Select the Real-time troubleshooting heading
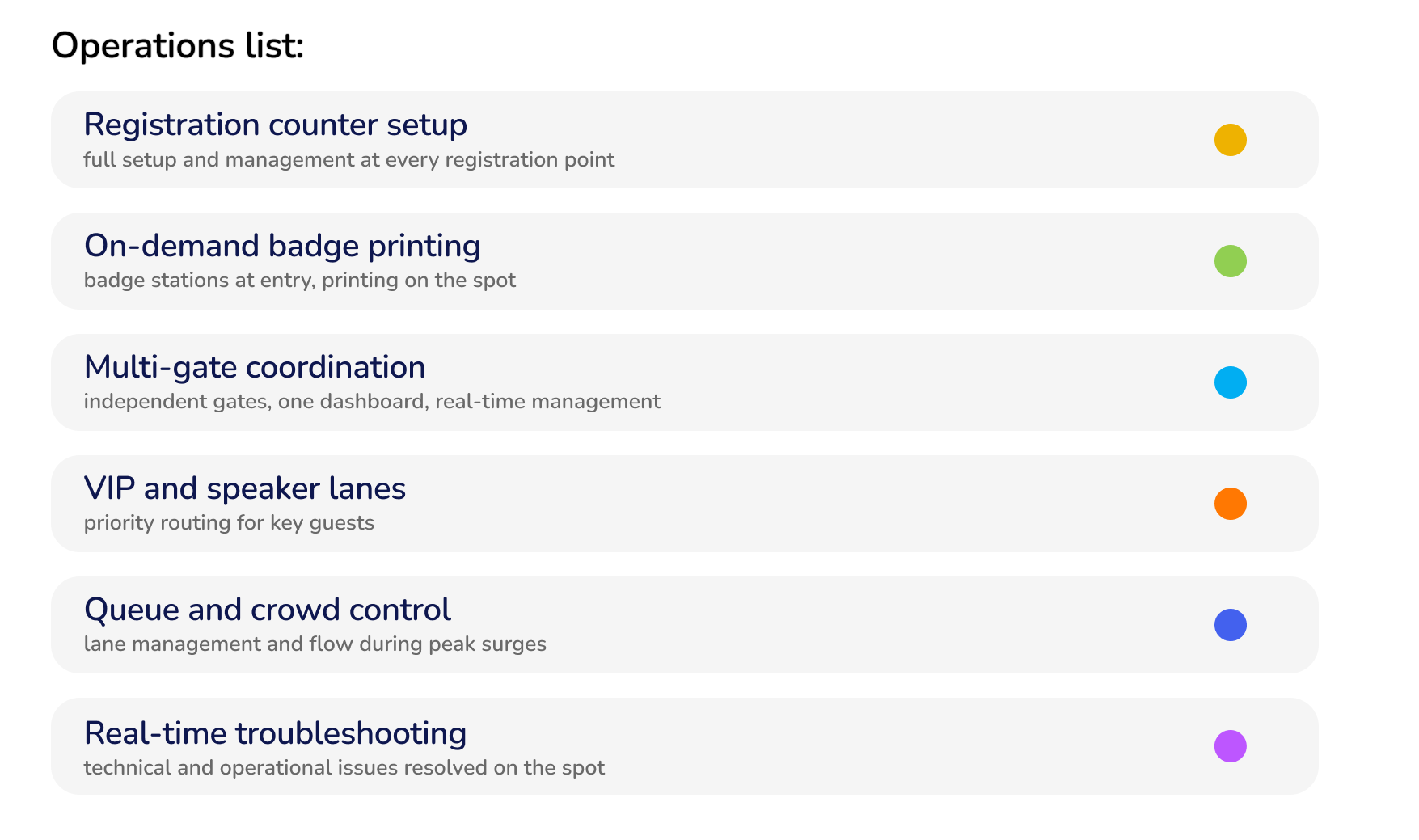Screen dimensions: 1419x840 click(276, 733)
